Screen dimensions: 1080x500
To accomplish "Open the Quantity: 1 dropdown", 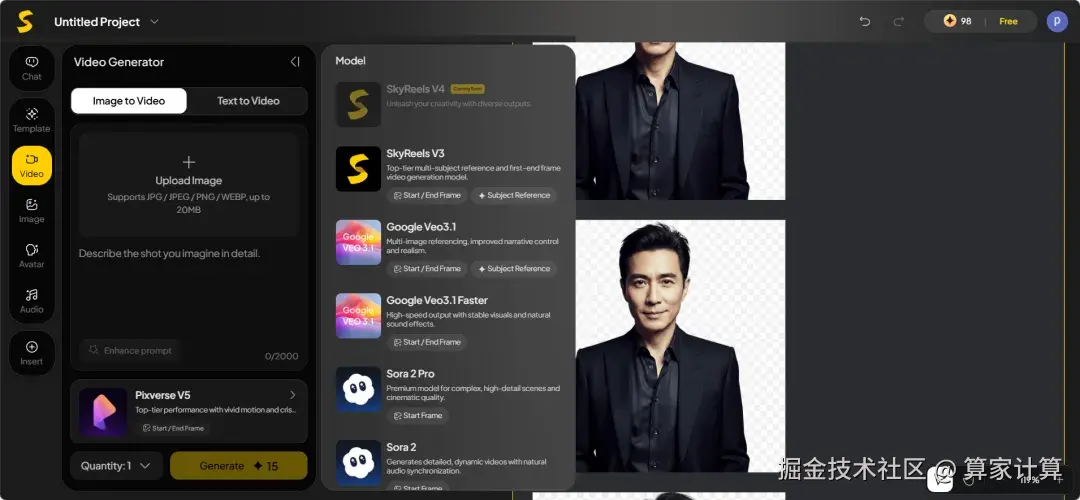I will coord(116,466).
